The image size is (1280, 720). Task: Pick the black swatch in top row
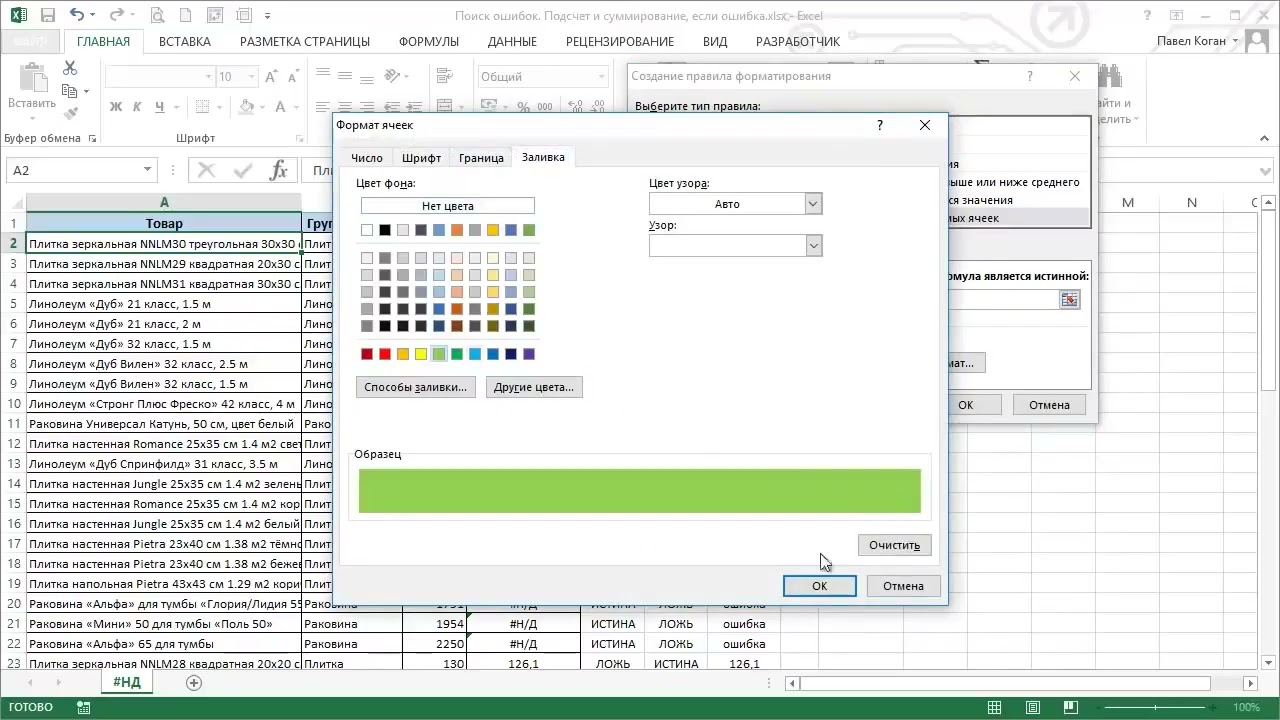point(385,231)
